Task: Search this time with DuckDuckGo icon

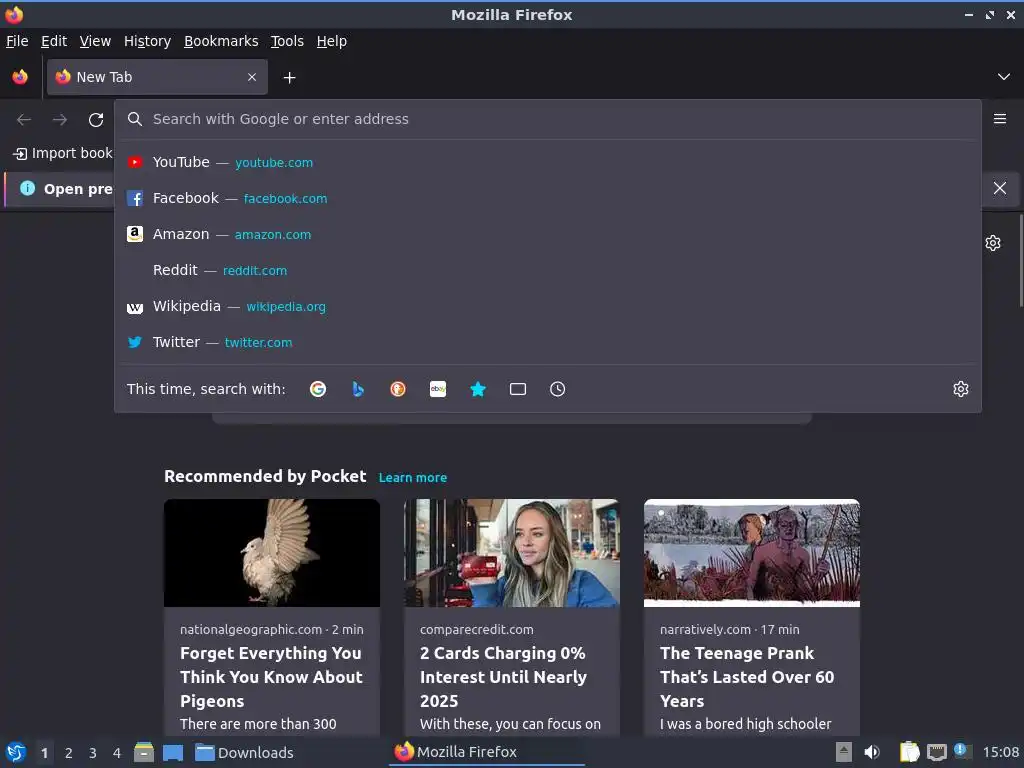Action: click(x=398, y=389)
